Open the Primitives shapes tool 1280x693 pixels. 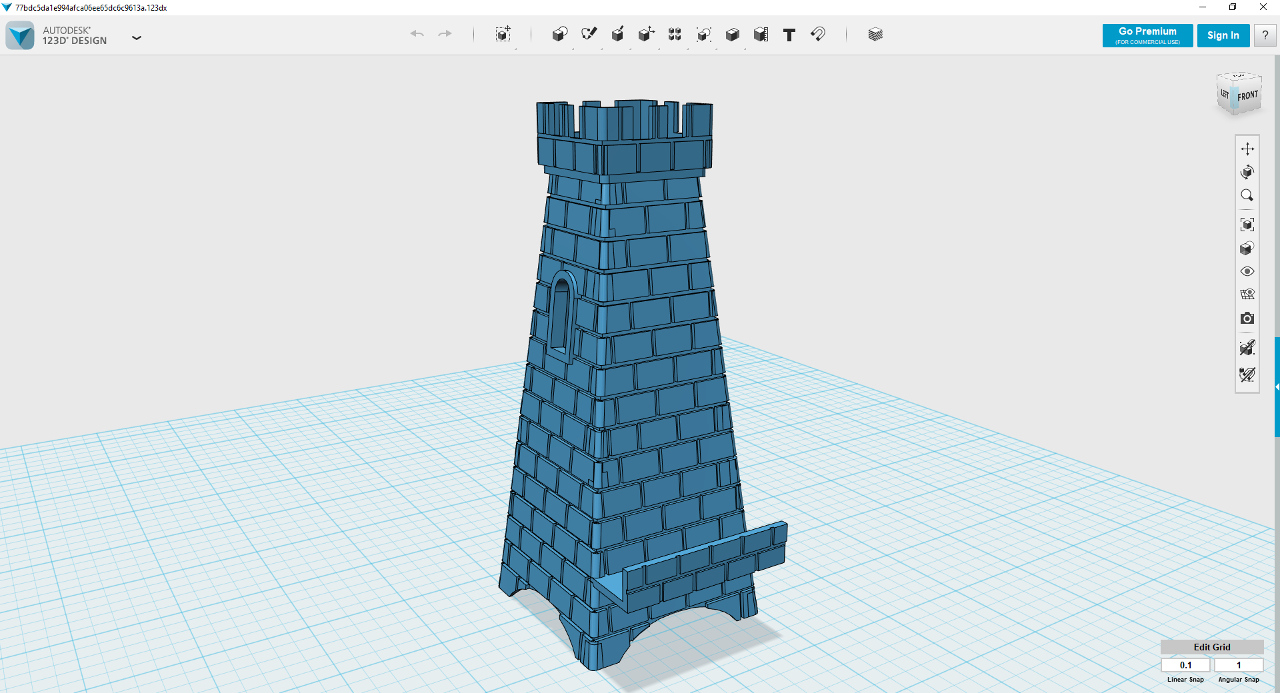pos(560,34)
